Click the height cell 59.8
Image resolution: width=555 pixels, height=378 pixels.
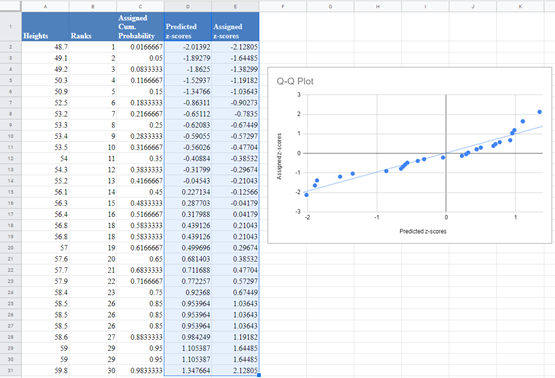pos(46,370)
